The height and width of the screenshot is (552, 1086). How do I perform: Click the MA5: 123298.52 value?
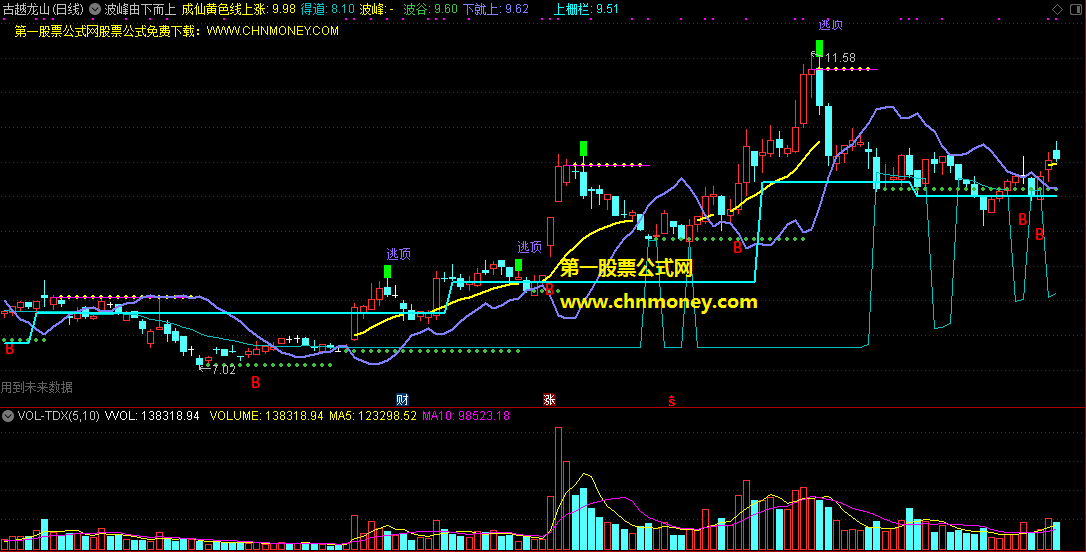[373, 416]
